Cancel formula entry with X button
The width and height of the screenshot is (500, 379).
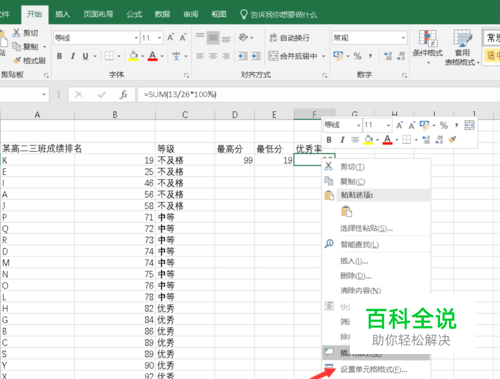[x=79, y=95]
